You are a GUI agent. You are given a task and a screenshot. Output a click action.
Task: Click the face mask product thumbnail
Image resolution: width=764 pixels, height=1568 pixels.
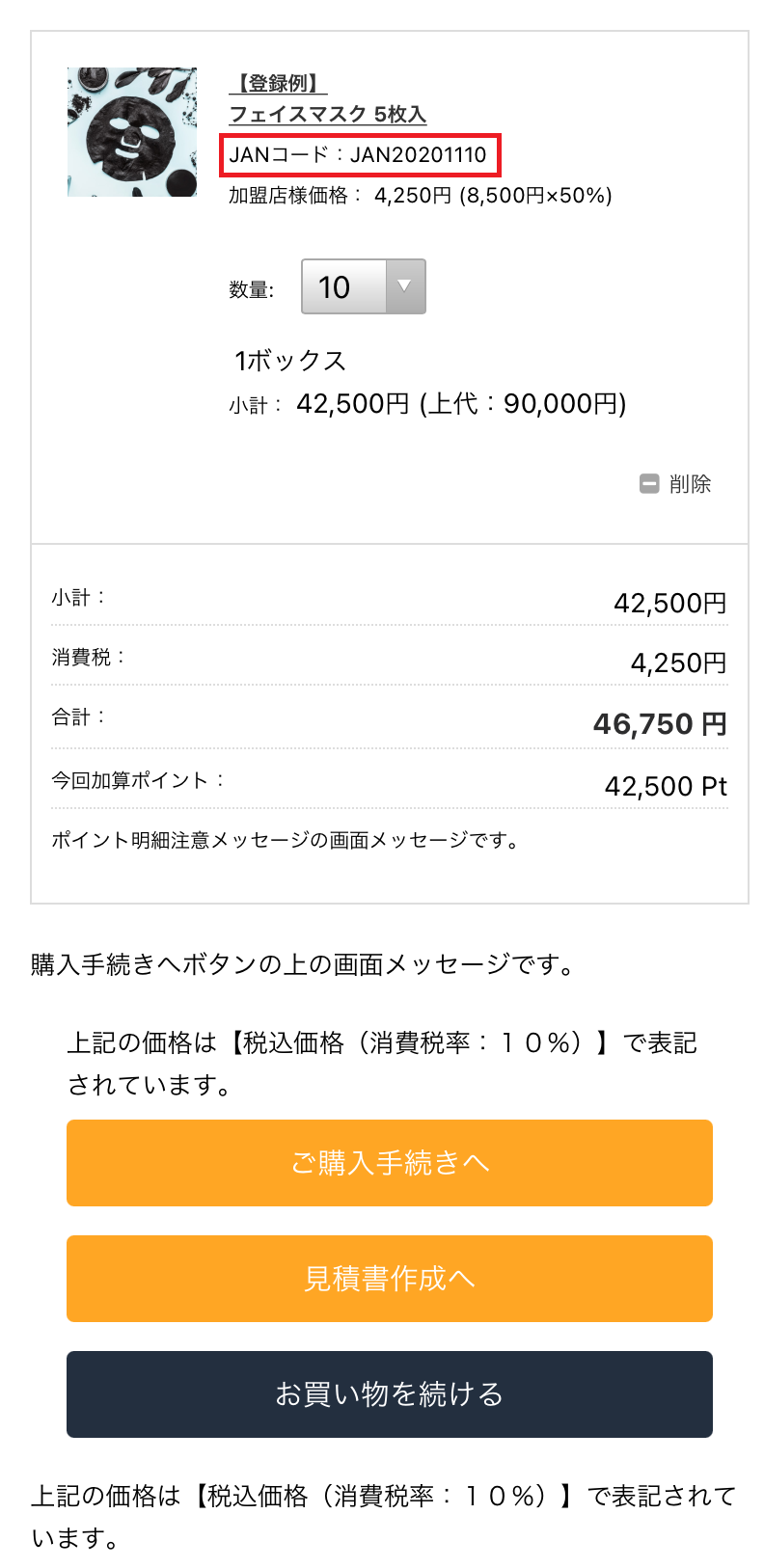(x=132, y=132)
